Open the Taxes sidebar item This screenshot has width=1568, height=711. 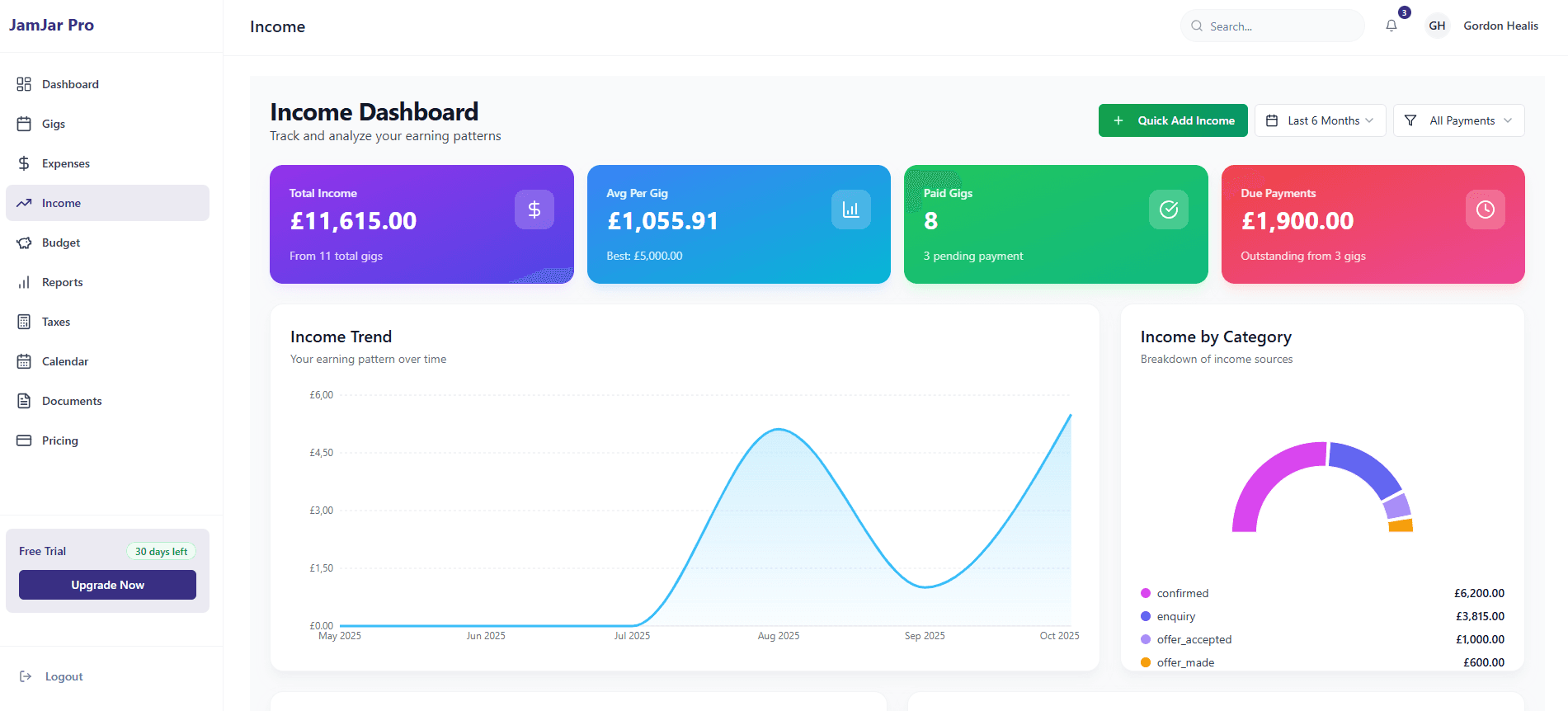coord(56,322)
